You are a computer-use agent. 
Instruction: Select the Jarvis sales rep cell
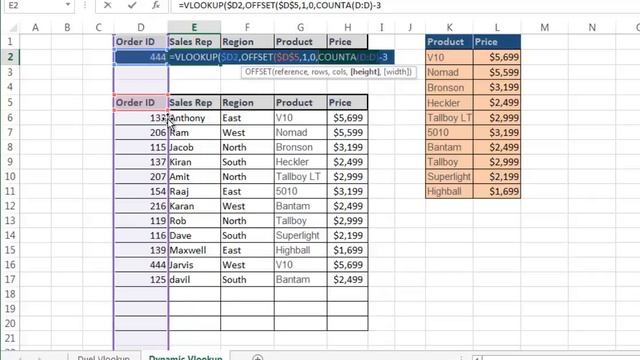[194, 265]
